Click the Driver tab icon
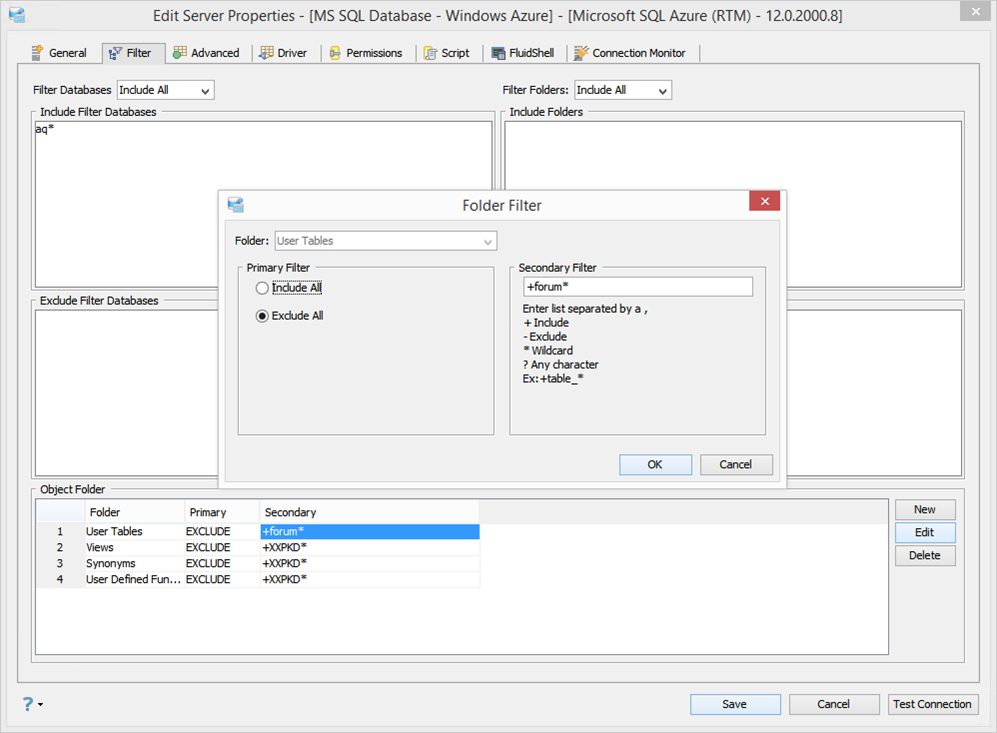997x733 pixels. [x=266, y=53]
